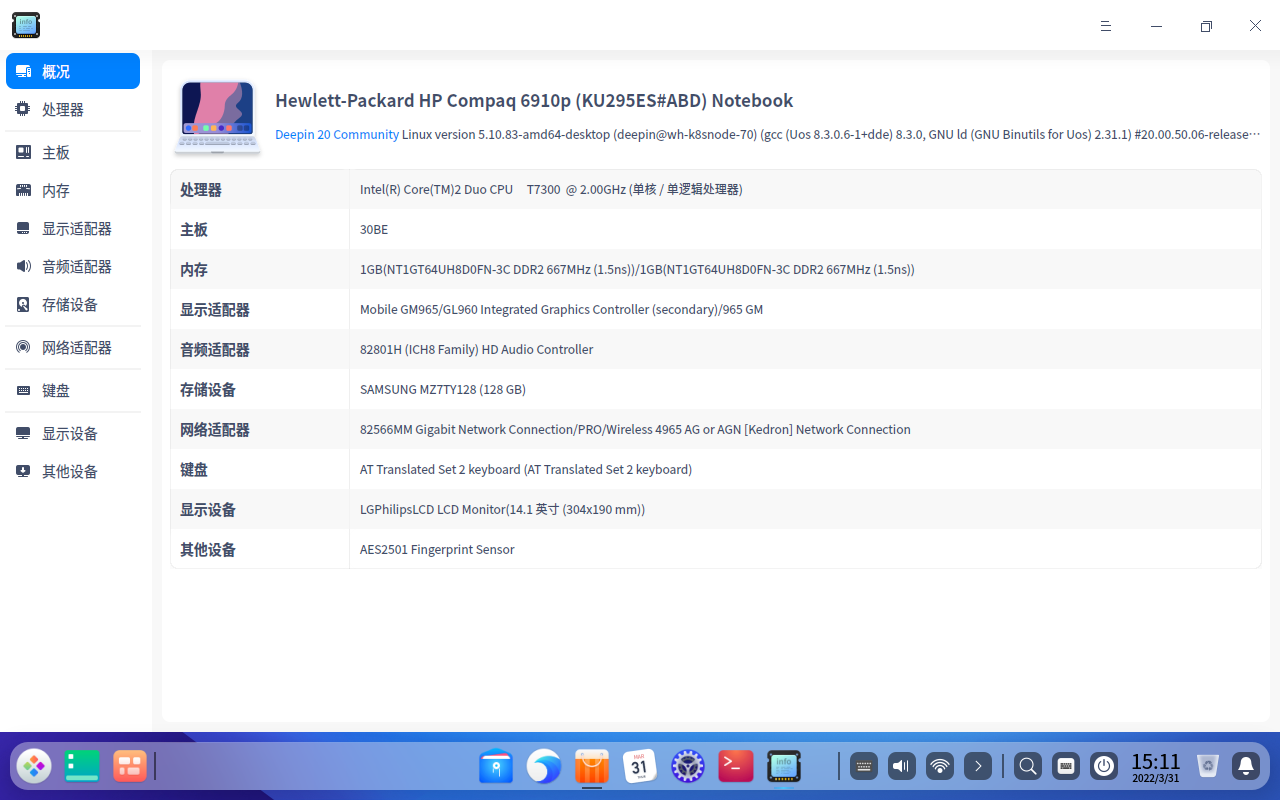Click the 显示适配器 row label in the table
This screenshot has height=800, width=1280.
click(215, 309)
